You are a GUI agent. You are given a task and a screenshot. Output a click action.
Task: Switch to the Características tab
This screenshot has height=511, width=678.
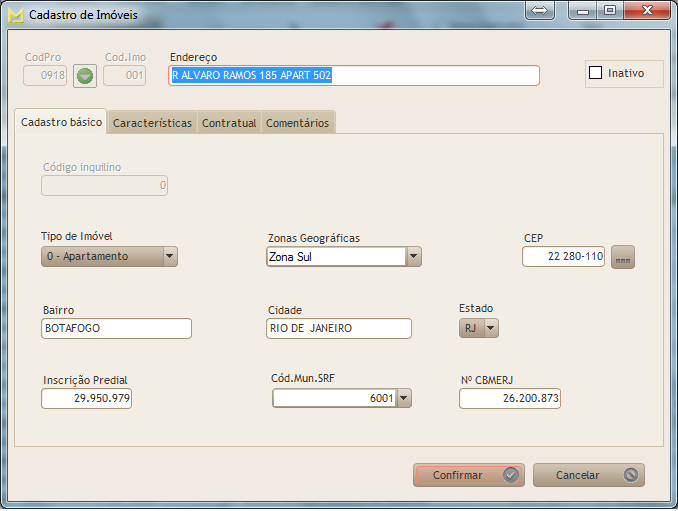[152, 123]
